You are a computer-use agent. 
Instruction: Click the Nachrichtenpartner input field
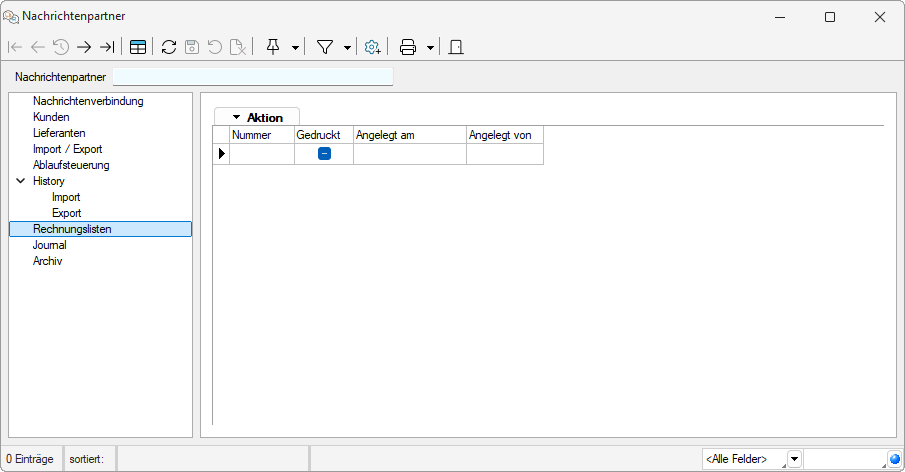tap(253, 77)
